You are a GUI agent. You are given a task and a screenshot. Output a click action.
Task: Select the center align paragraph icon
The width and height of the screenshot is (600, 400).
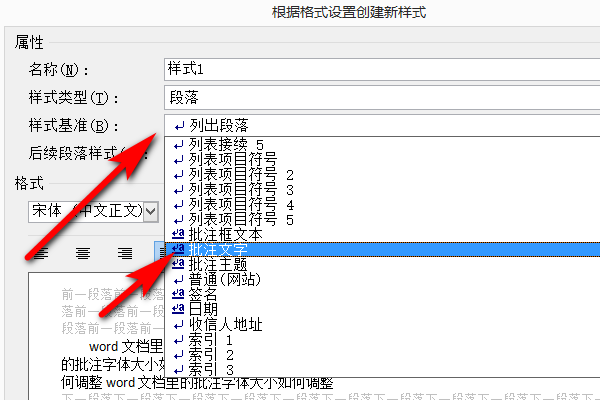click(x=83, y=253)
